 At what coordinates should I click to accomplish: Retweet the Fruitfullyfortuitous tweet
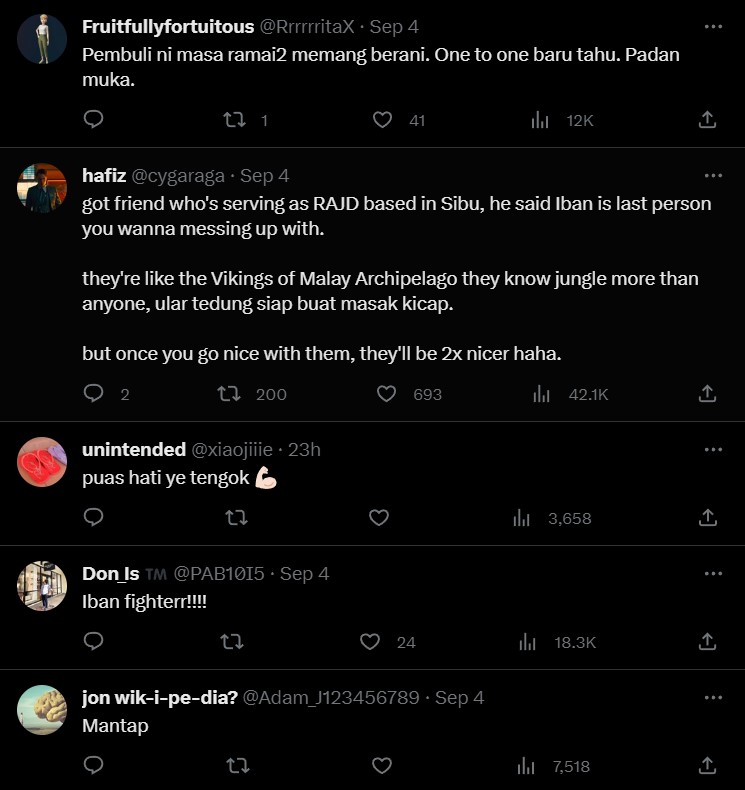(234, 120)
